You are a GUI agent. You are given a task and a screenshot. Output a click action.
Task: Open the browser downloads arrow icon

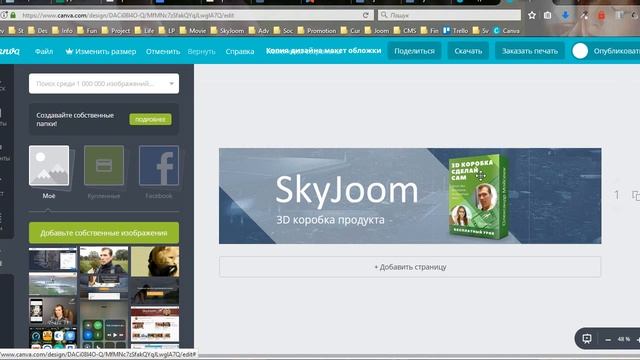coord(565,16)
